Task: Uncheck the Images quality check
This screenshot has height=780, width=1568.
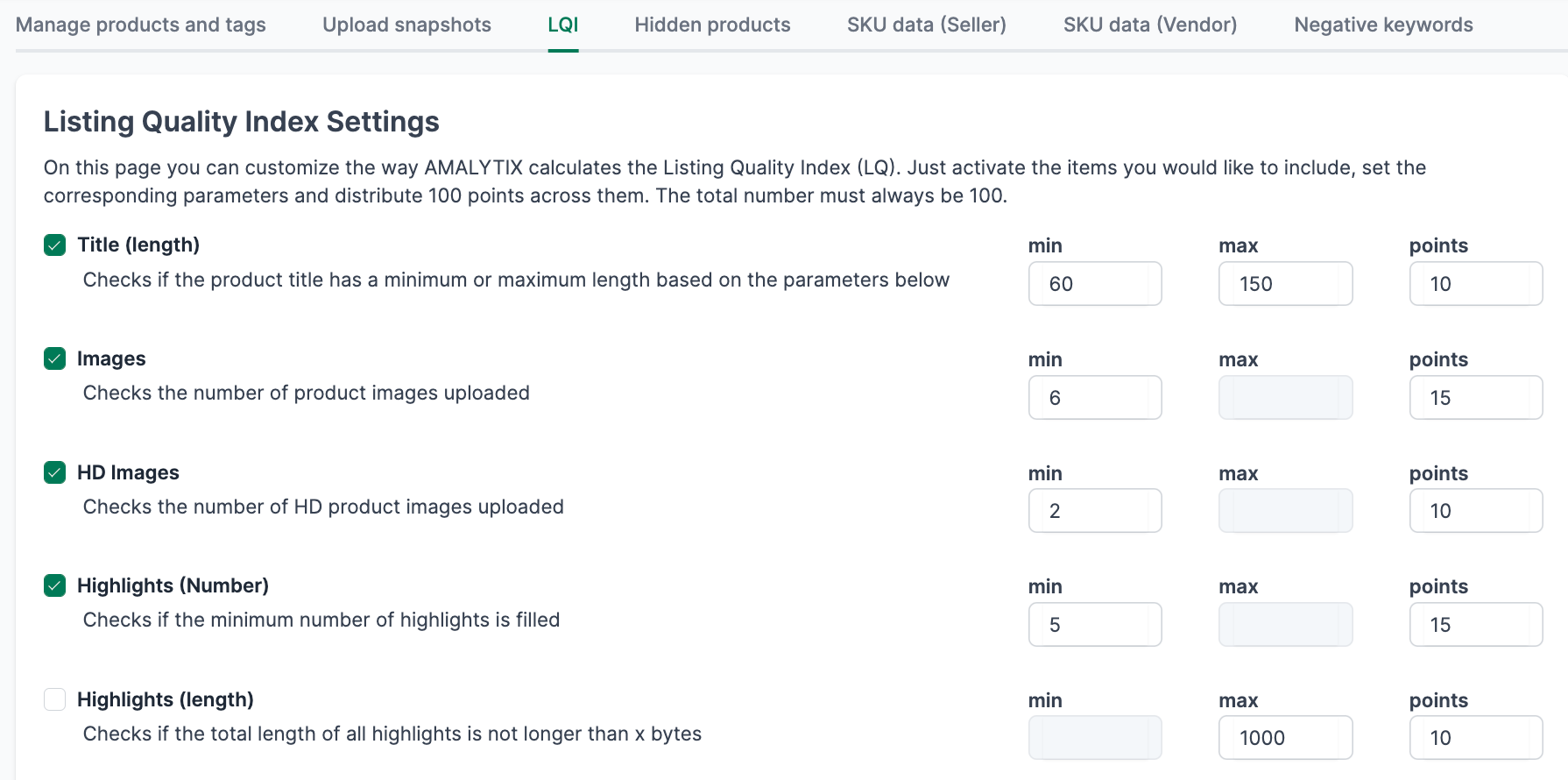Action: pos(54,358)
